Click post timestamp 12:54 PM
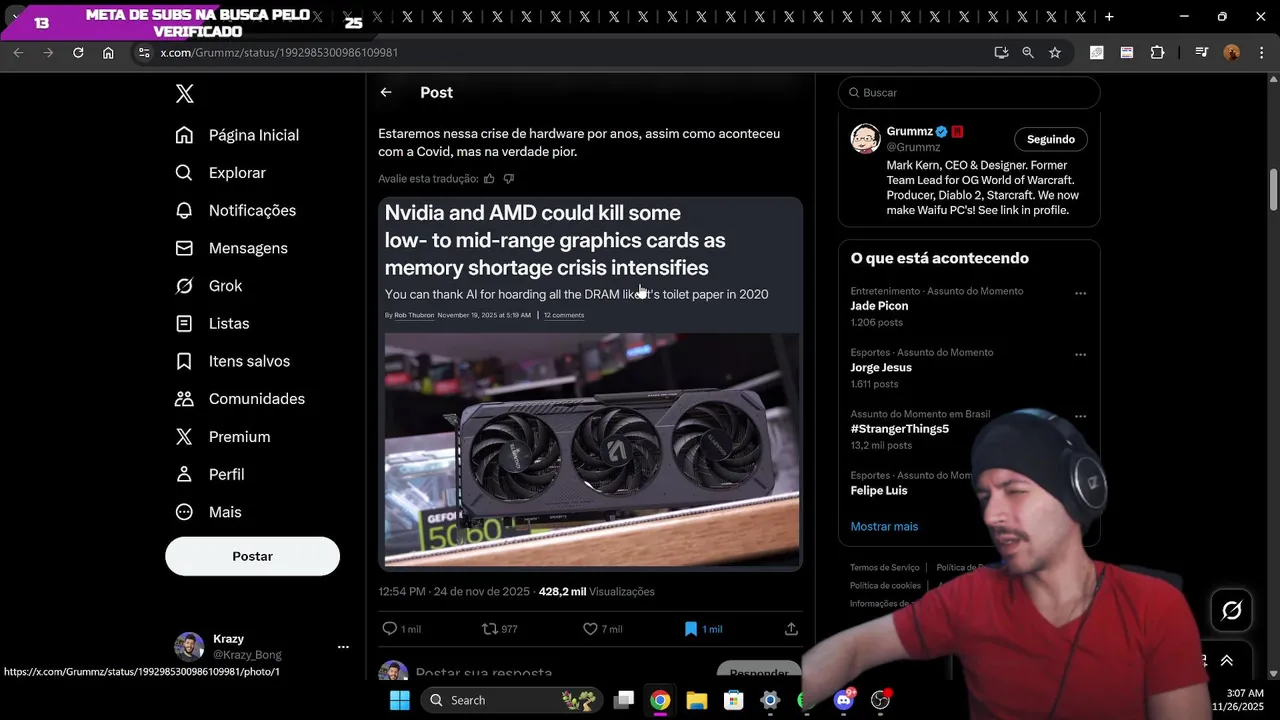 pos(454,592)
